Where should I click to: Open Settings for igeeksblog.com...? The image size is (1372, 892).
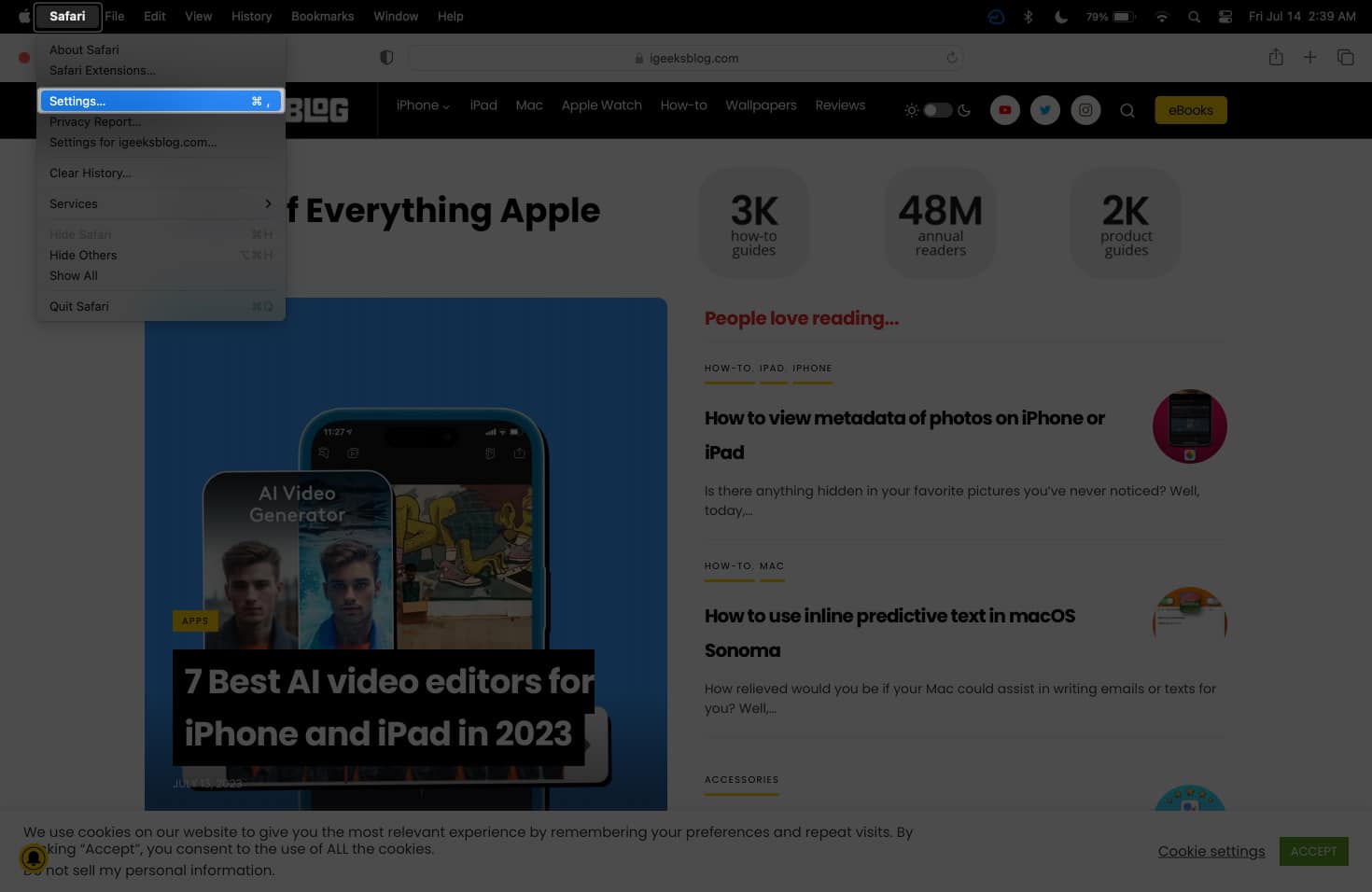coord(161,142)
